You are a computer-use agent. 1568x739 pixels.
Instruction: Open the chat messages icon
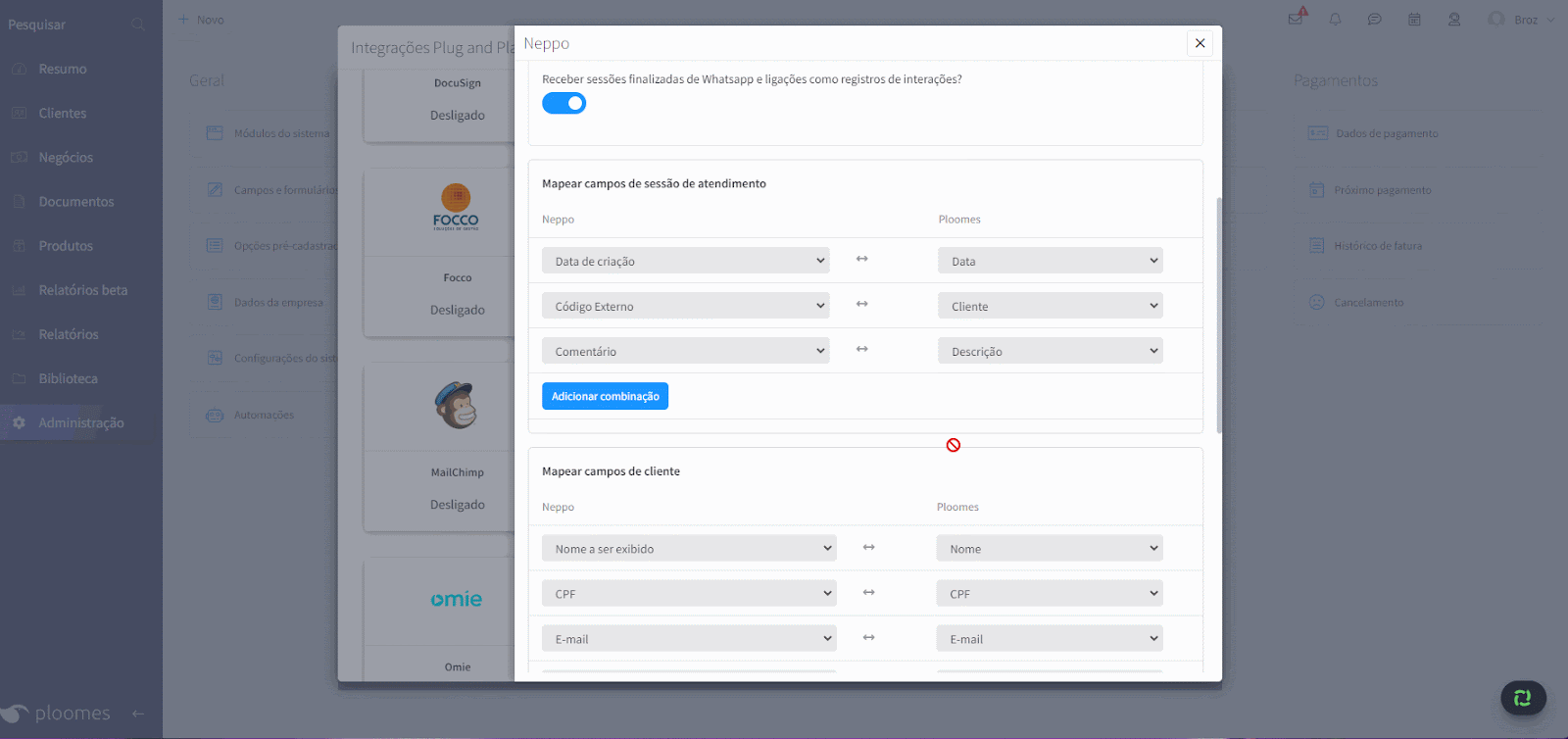coord(1375,20)
